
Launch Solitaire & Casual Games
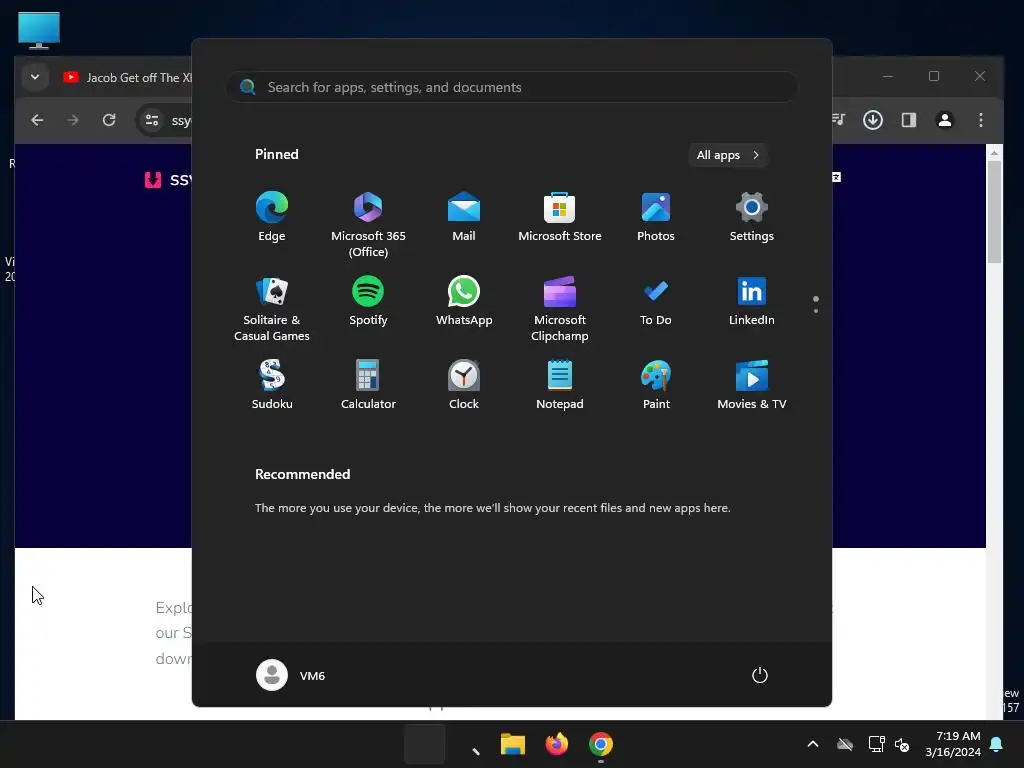tap(272, 308)
